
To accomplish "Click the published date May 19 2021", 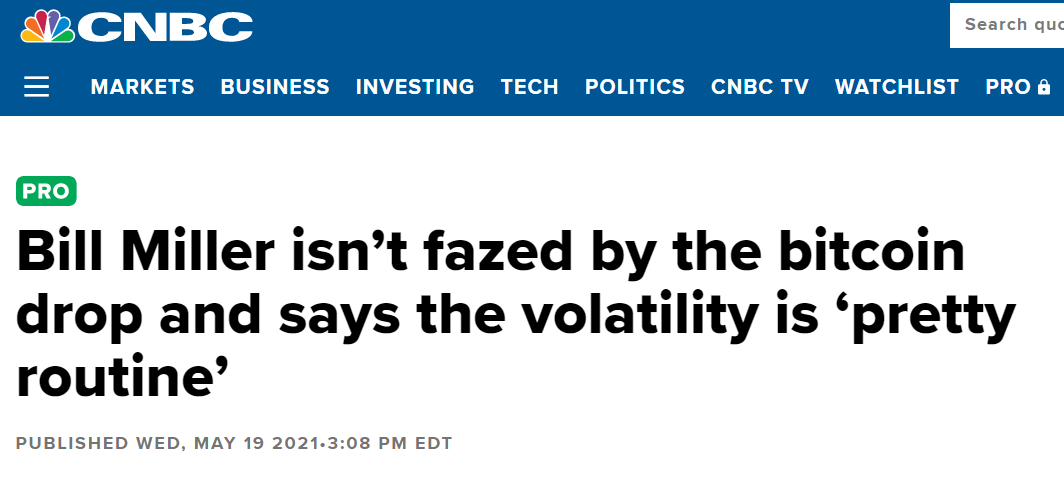I will 256,444.
